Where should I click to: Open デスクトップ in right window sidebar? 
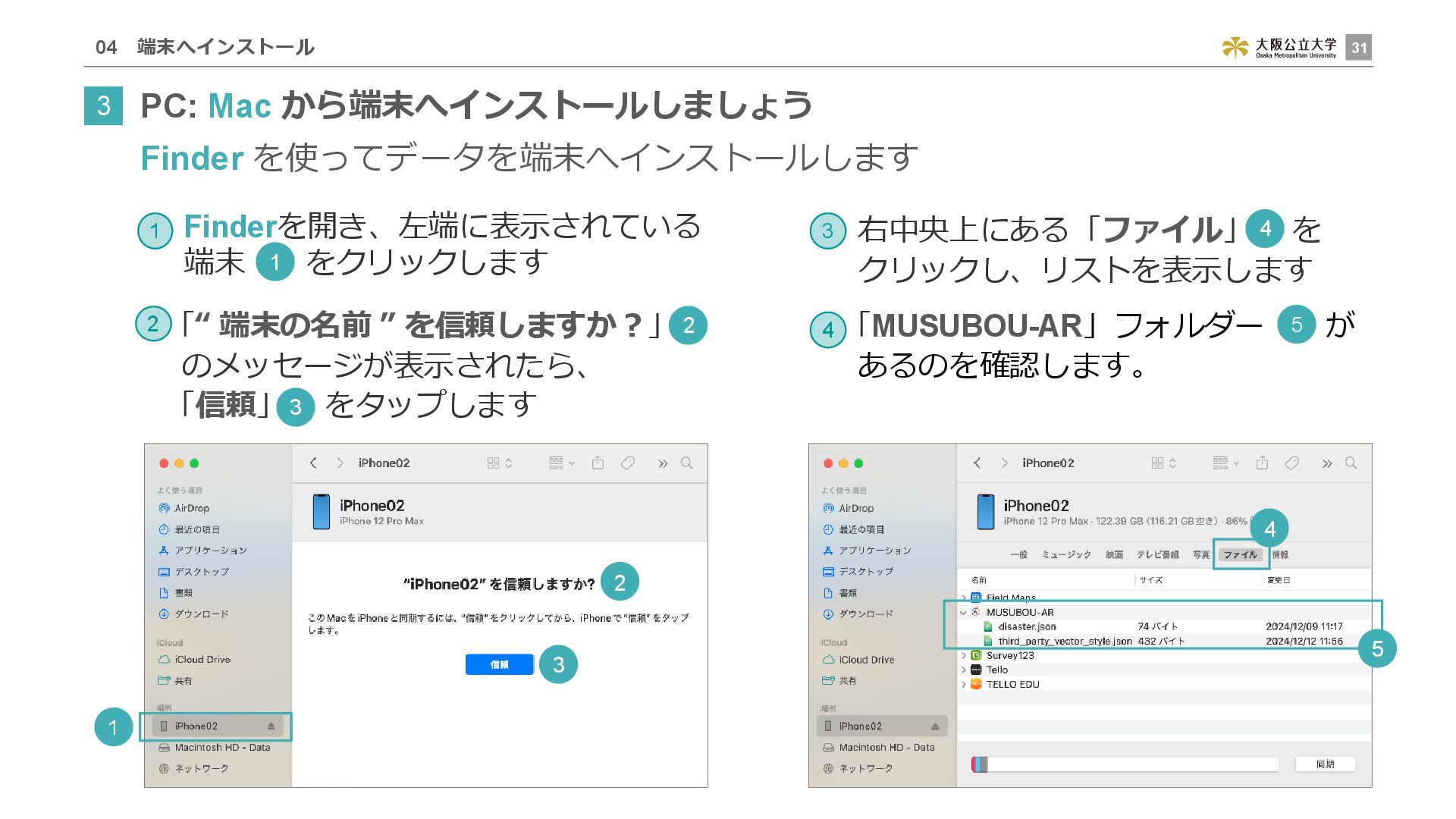pyautogui.click(x=858, y=572)
